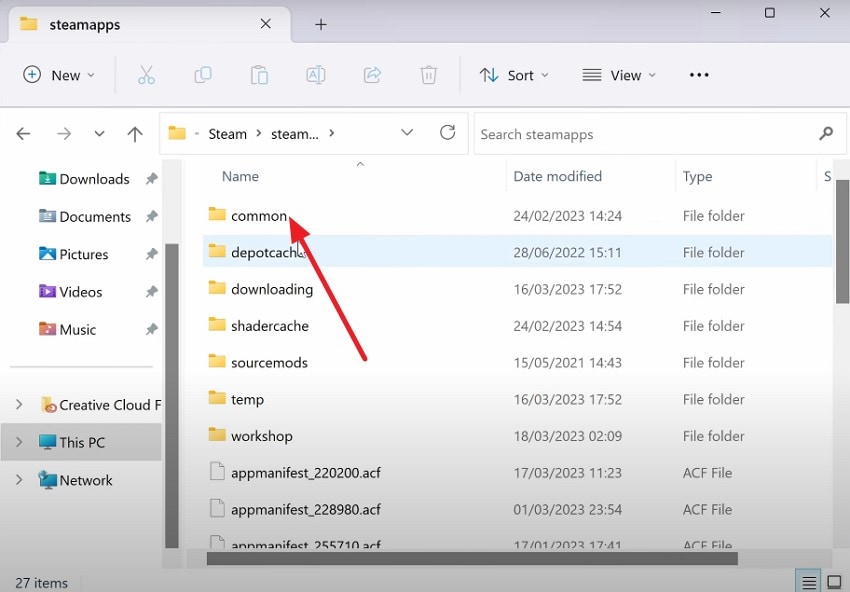
Task: Copy the selected folder with the copy icon
Action: 203,74
